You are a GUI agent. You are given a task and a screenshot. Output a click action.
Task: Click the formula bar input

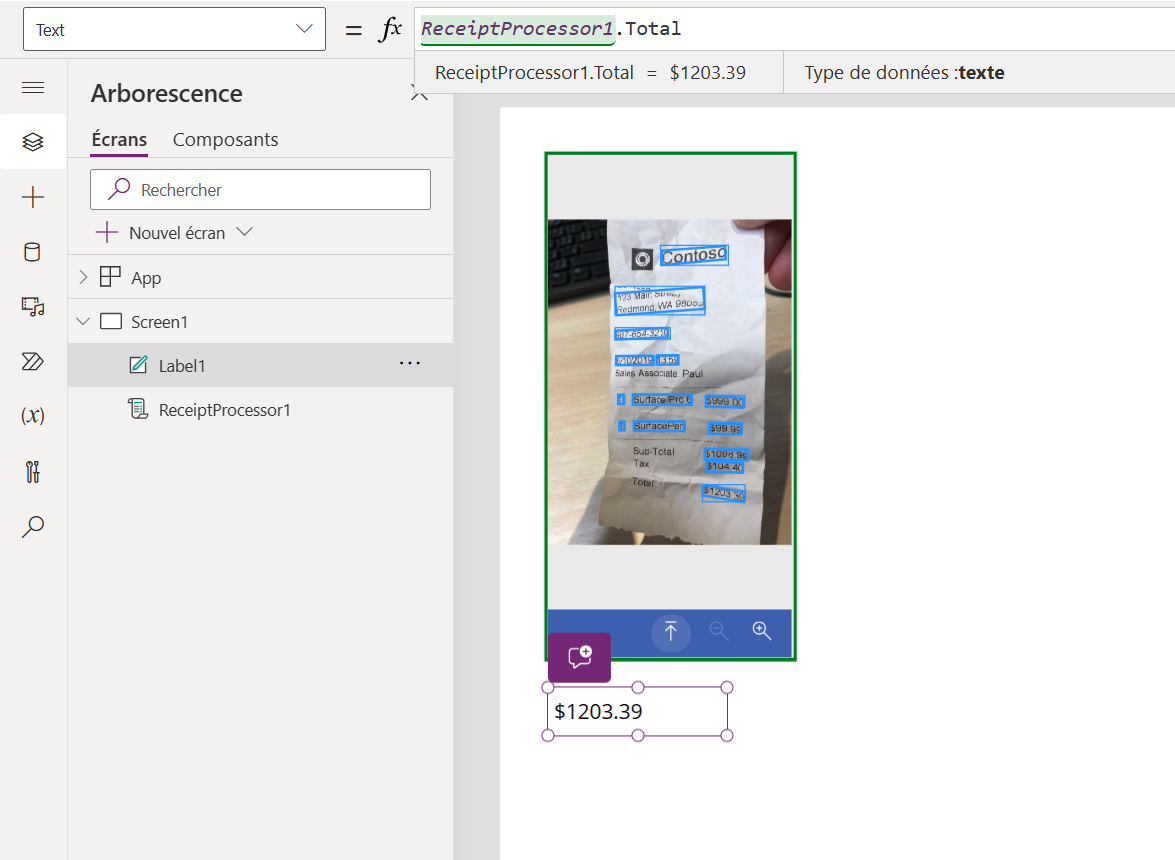click(794, 29)
